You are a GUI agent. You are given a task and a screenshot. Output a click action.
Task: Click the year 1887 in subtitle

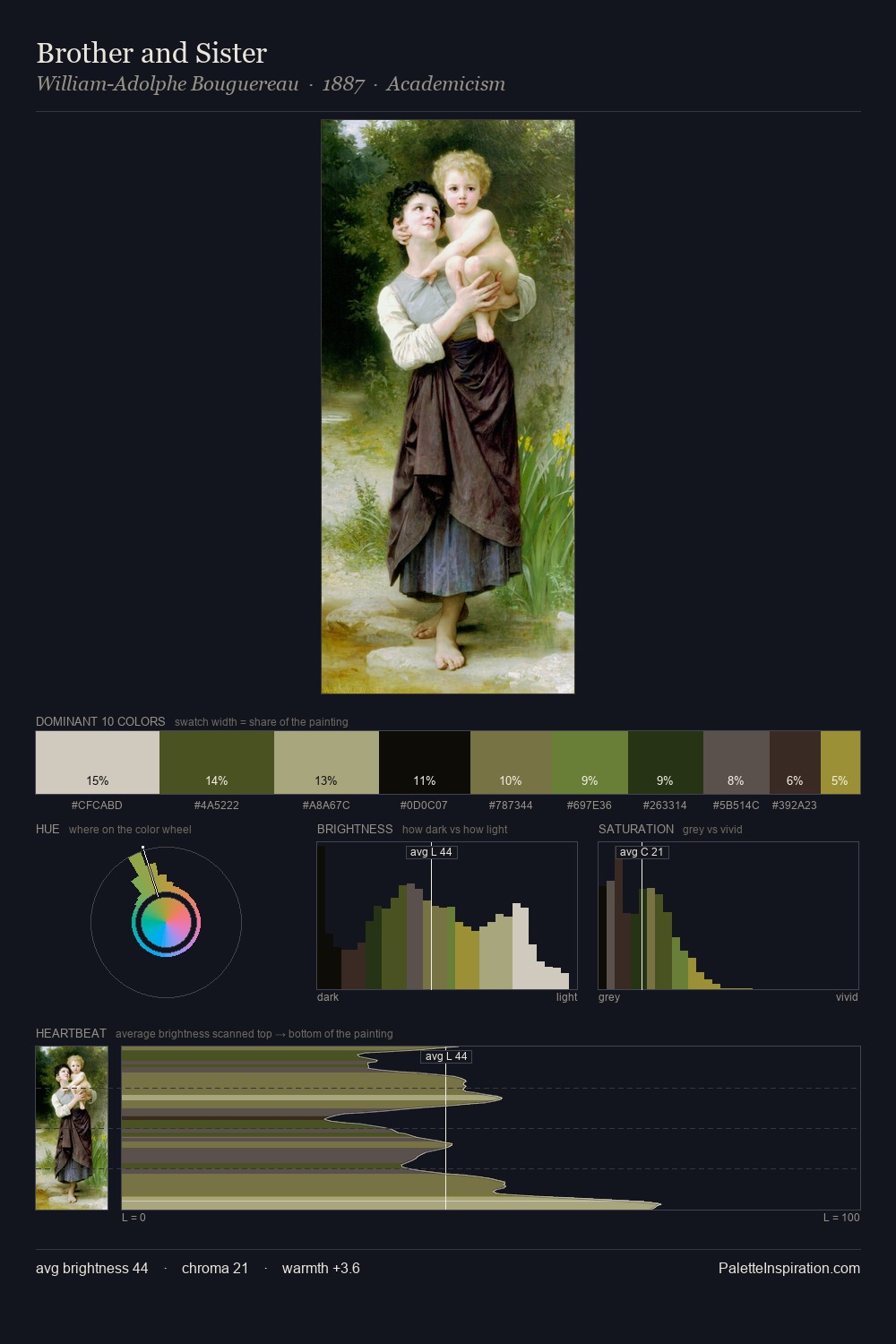tap(343, 84)
